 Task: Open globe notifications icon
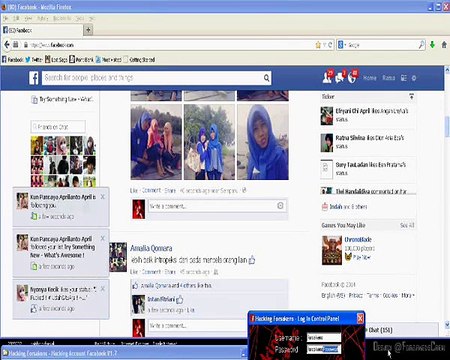pos(353,77)
